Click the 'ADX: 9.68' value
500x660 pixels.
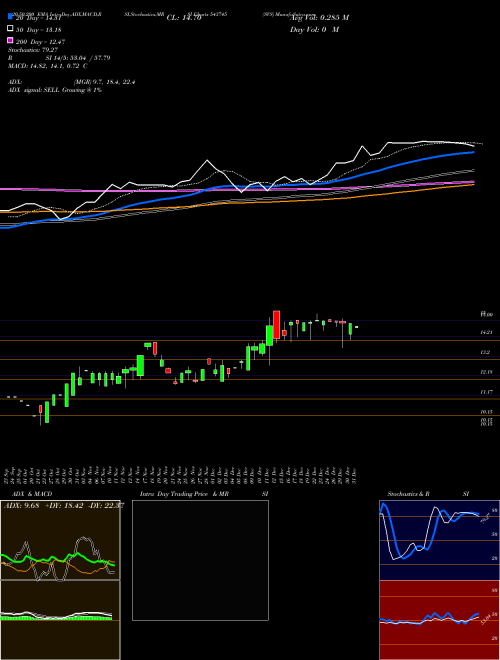(x=21, y=506)
